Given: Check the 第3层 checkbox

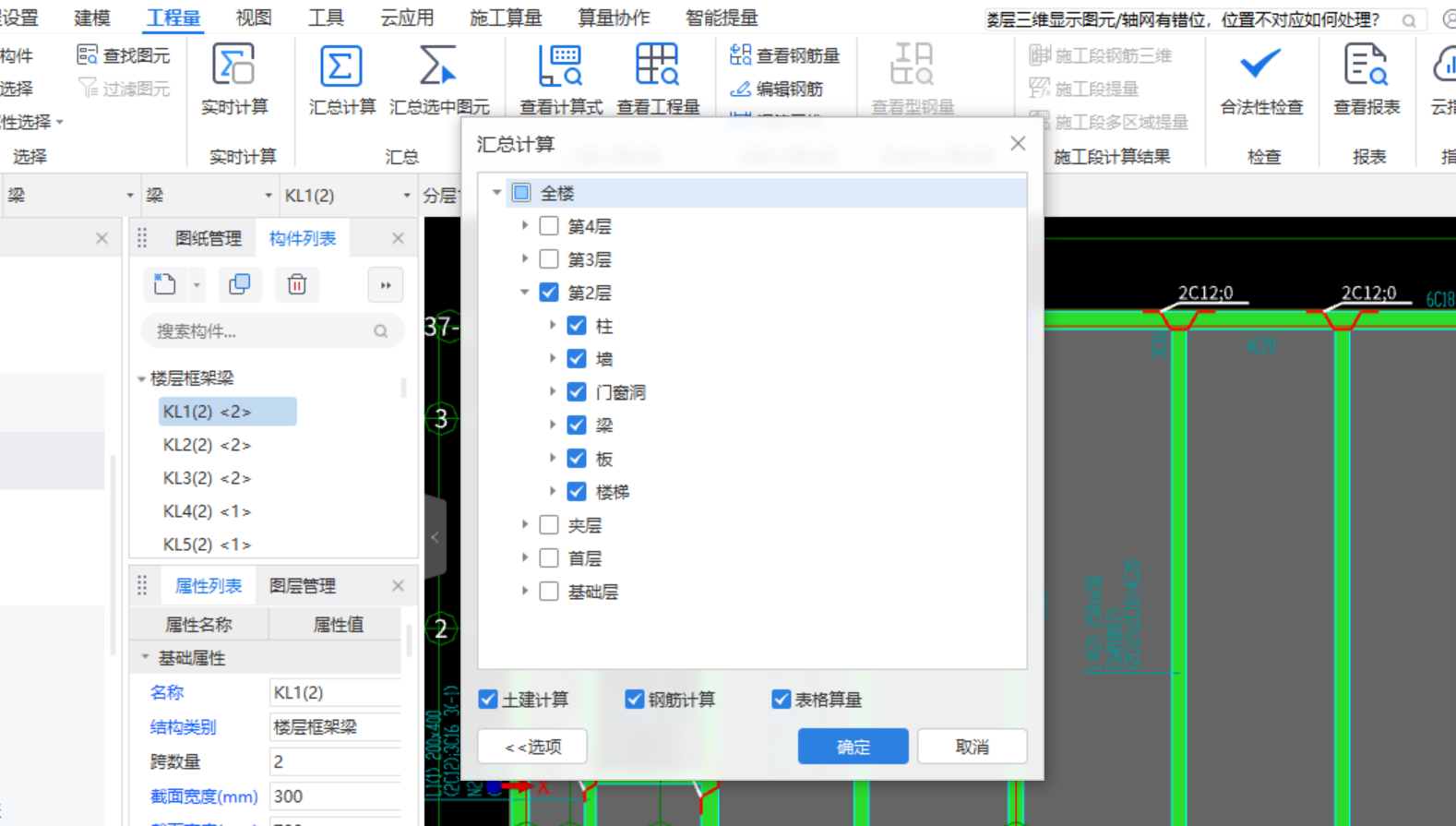Looking at the screenshot, I should [549, 259].
